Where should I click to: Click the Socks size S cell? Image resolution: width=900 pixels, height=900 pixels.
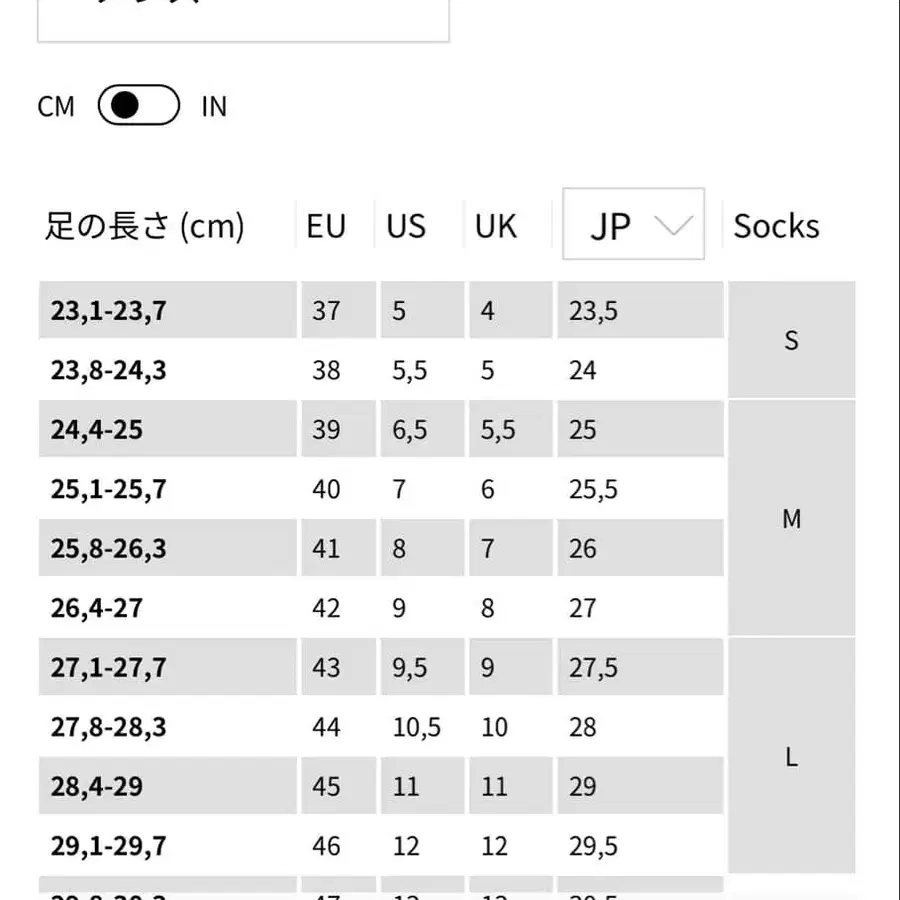coord(791,341)
